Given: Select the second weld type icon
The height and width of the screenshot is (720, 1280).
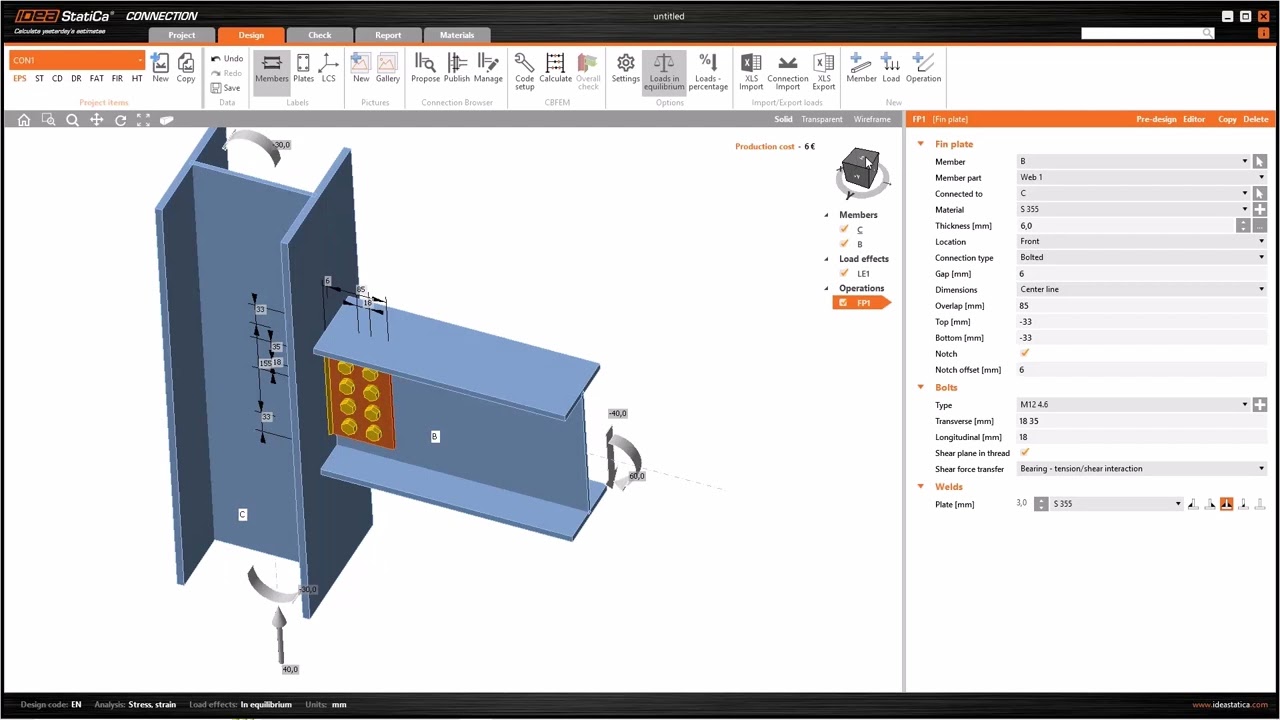Looking at the screenshot, I should 1210,504.
